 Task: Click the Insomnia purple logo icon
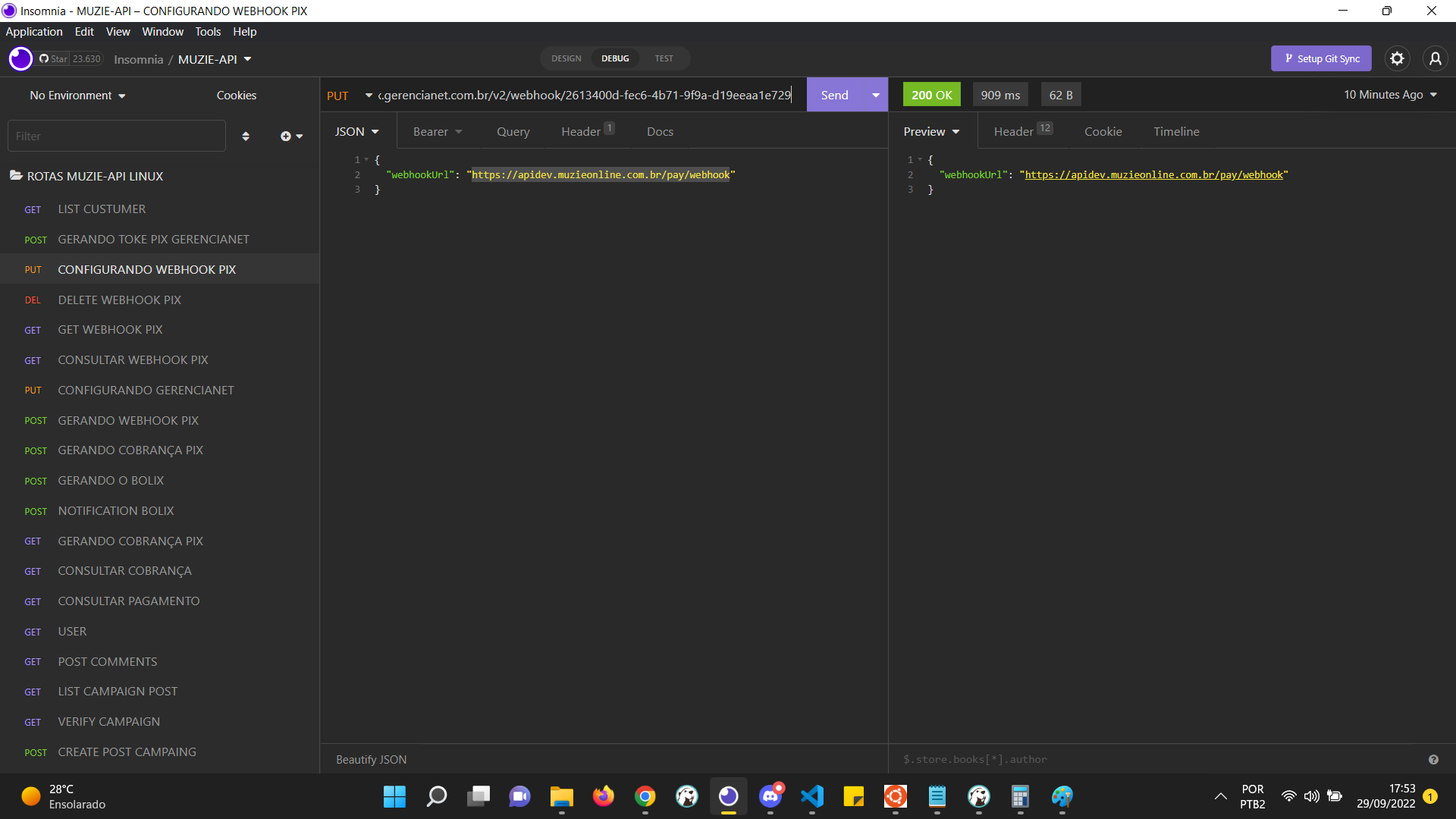20,58
